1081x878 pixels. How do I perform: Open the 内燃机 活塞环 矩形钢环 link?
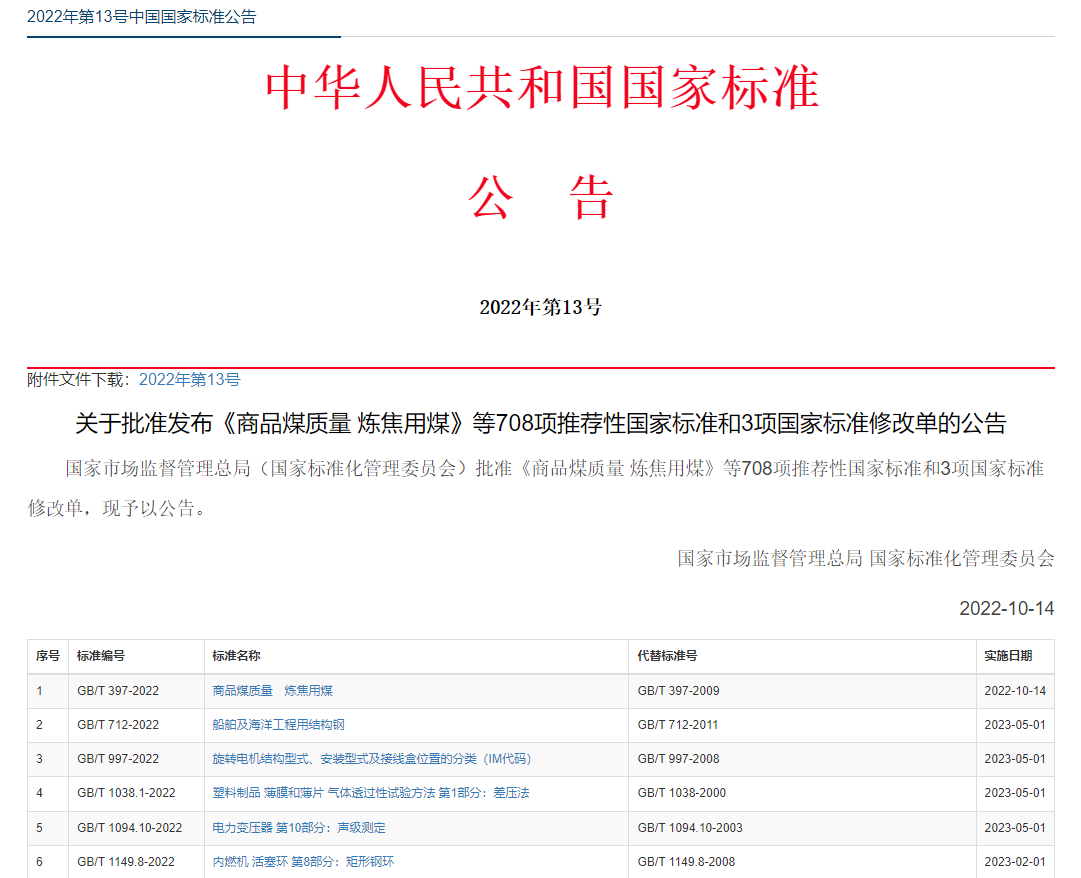click(x=303, y=861)
